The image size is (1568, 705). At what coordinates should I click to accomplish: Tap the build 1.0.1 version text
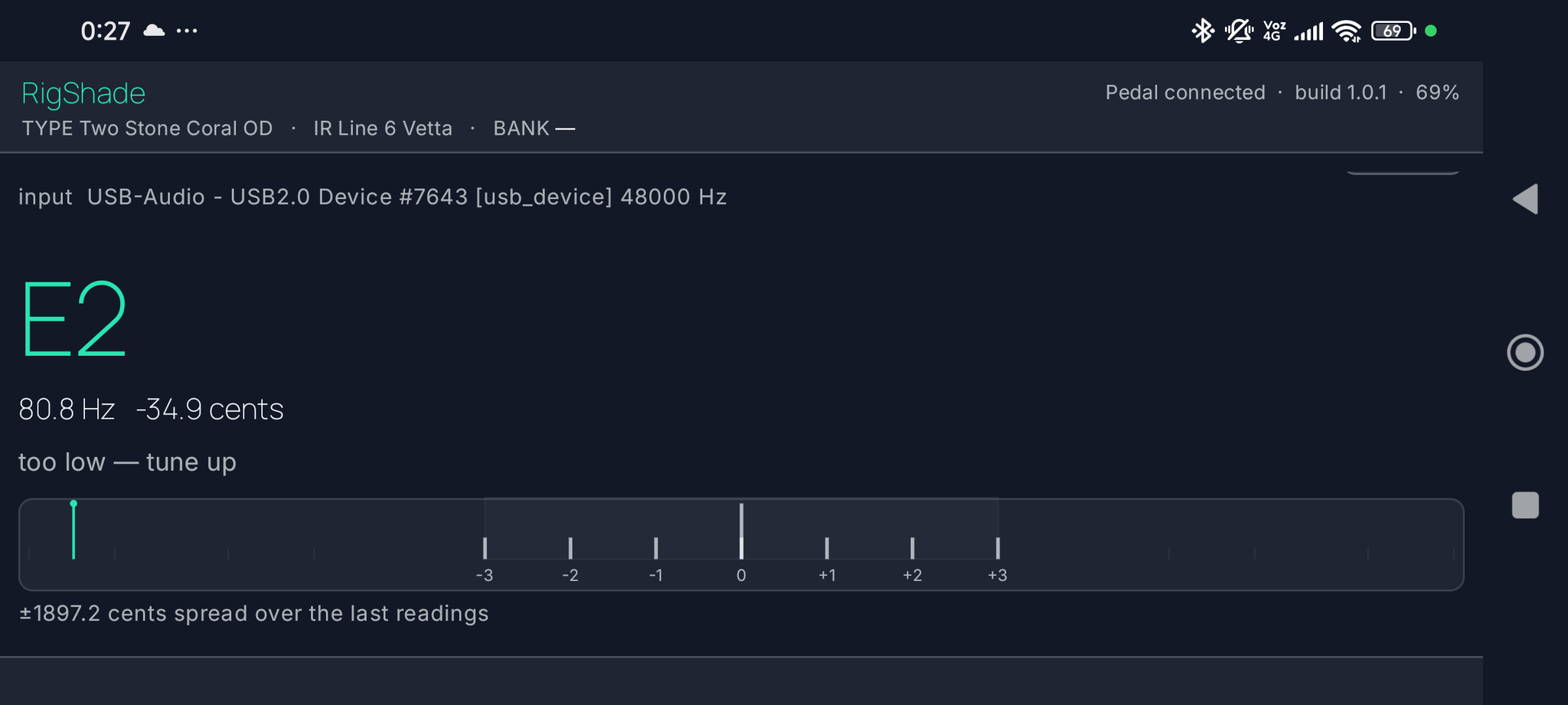tap(1341, 93)
